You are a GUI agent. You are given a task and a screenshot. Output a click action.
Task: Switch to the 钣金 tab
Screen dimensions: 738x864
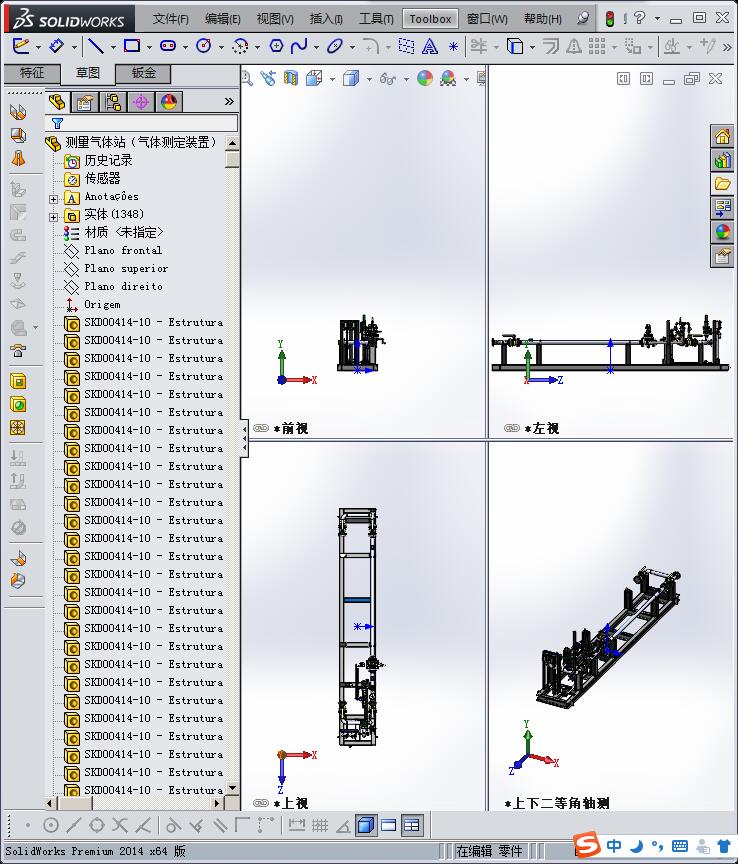(x=143, y=73)
